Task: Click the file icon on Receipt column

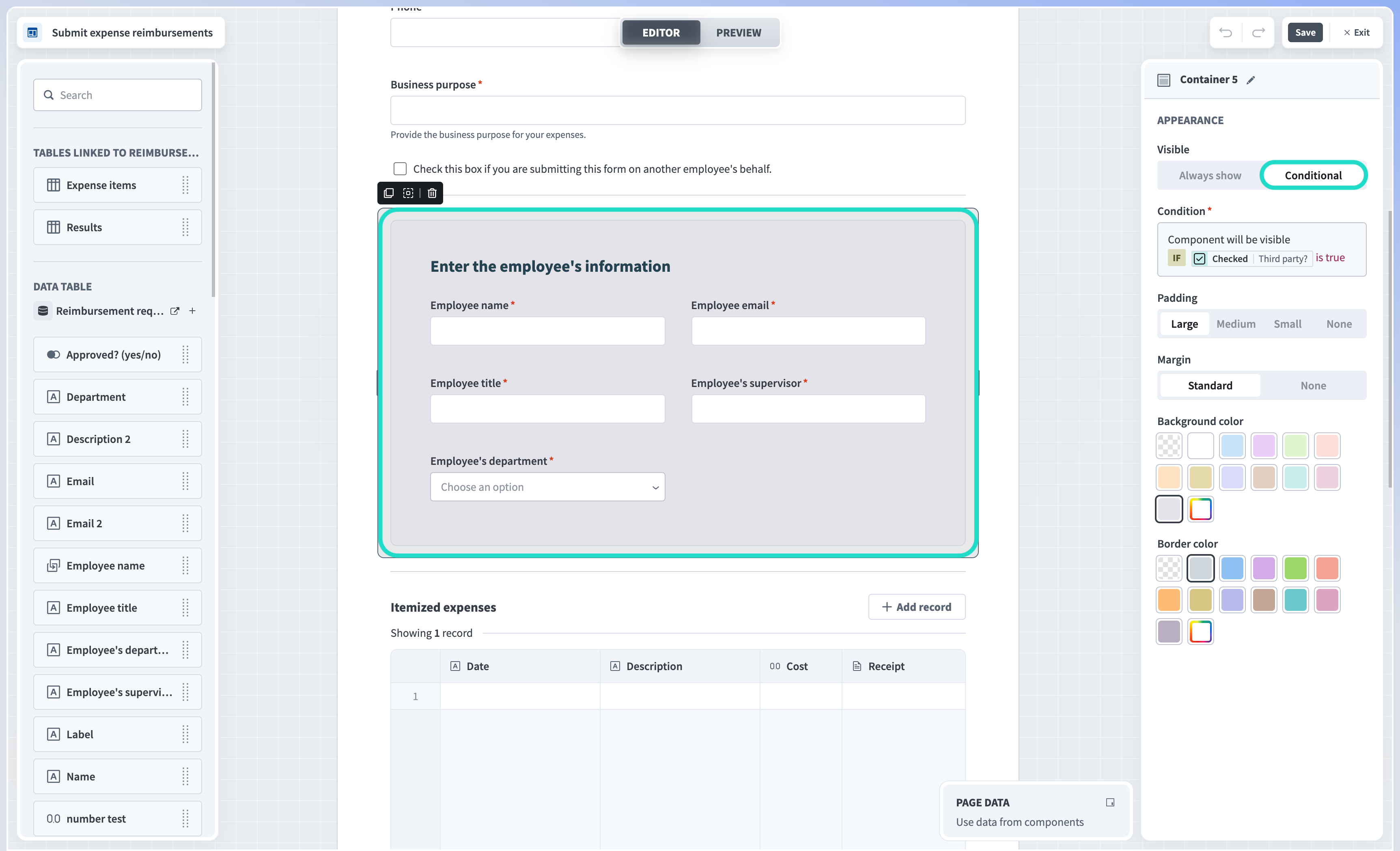Action: (x=857, y=666)
